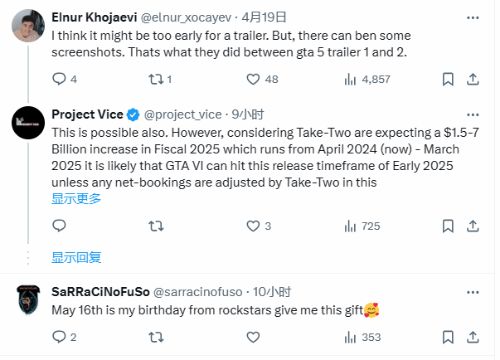This screenshot has width=500, height=360.
Task: Share Elnur Khojaevi's tweet
Action: 473,79
